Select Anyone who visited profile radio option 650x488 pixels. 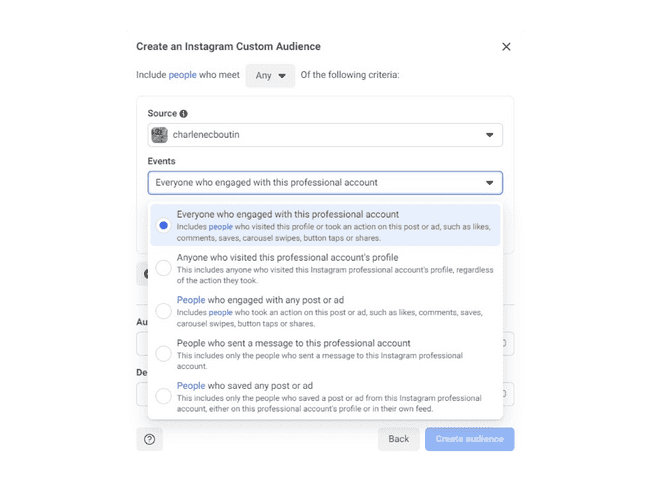point(163,268)
